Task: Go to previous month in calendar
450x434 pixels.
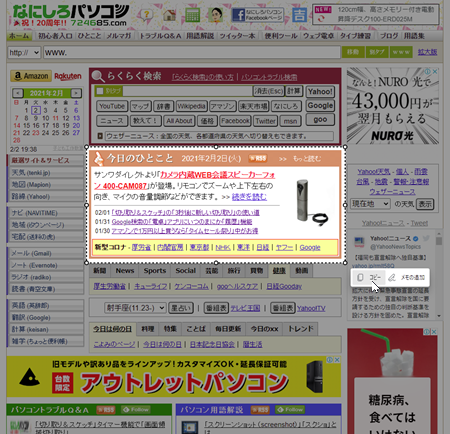Action: [18, 93]
